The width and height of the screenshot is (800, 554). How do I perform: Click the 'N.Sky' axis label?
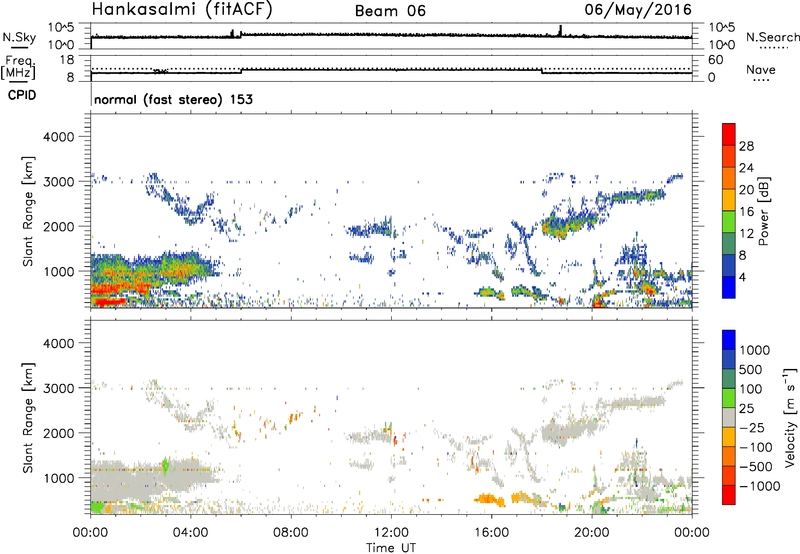pyautogui.click(x=19, y=37)
